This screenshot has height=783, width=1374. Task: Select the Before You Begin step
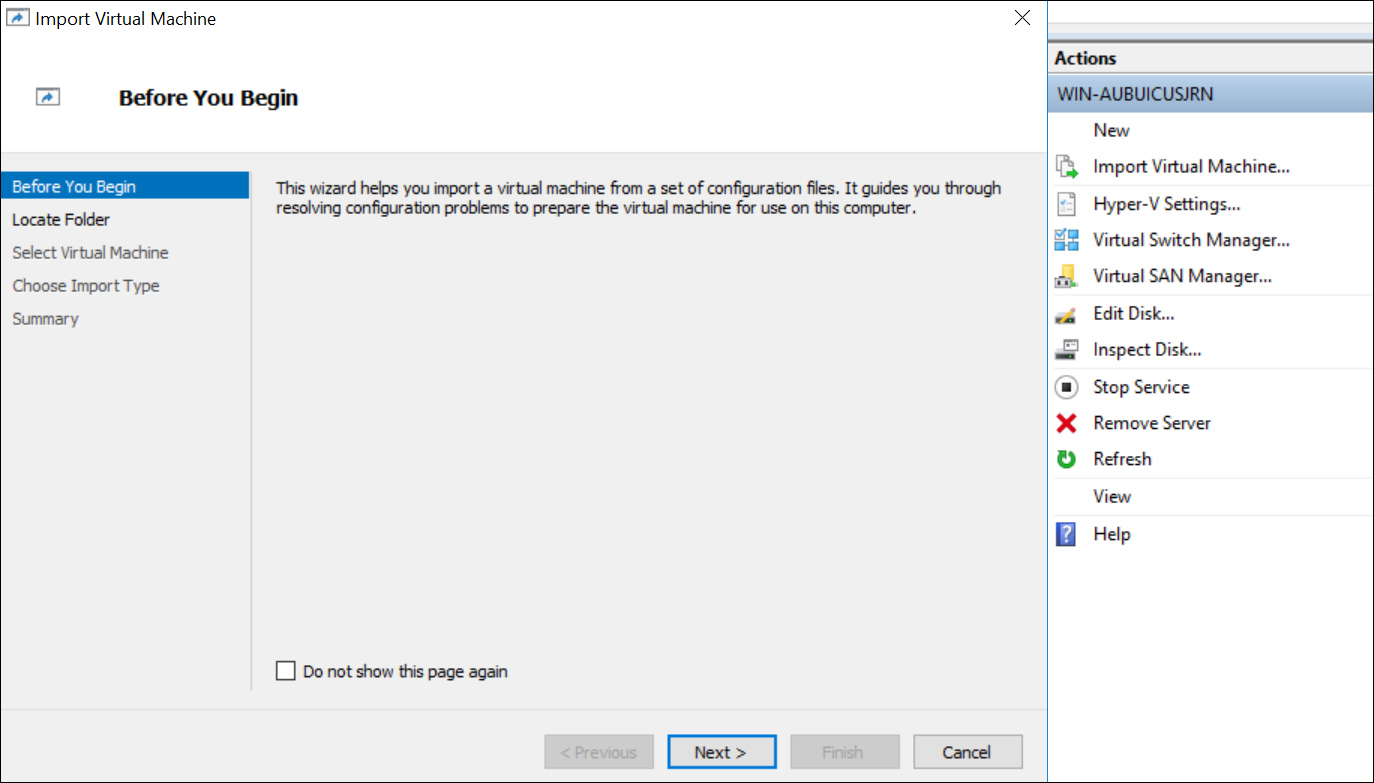(125, 187)
